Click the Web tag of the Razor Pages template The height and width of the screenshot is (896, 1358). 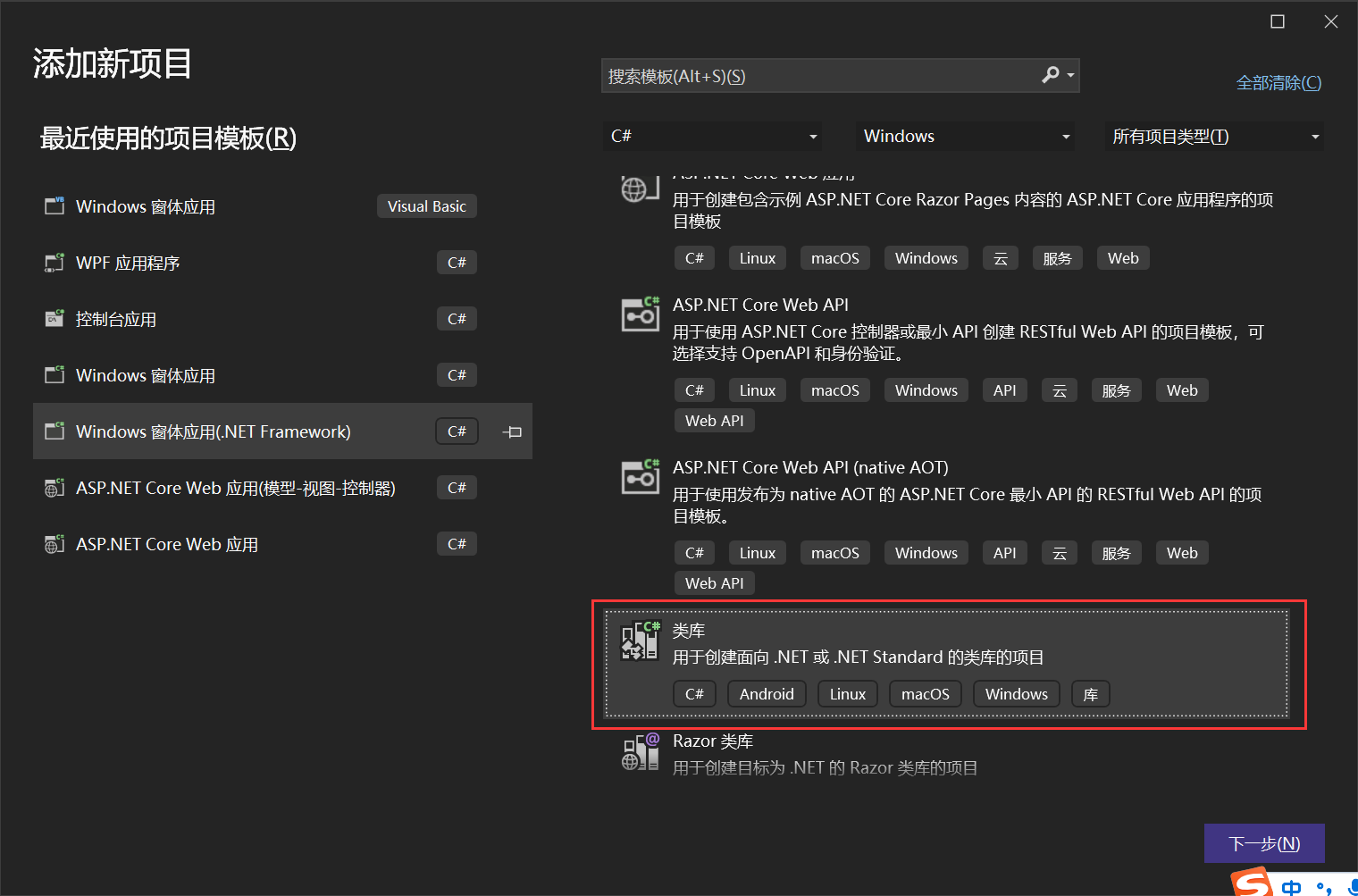coord(1123,258)
